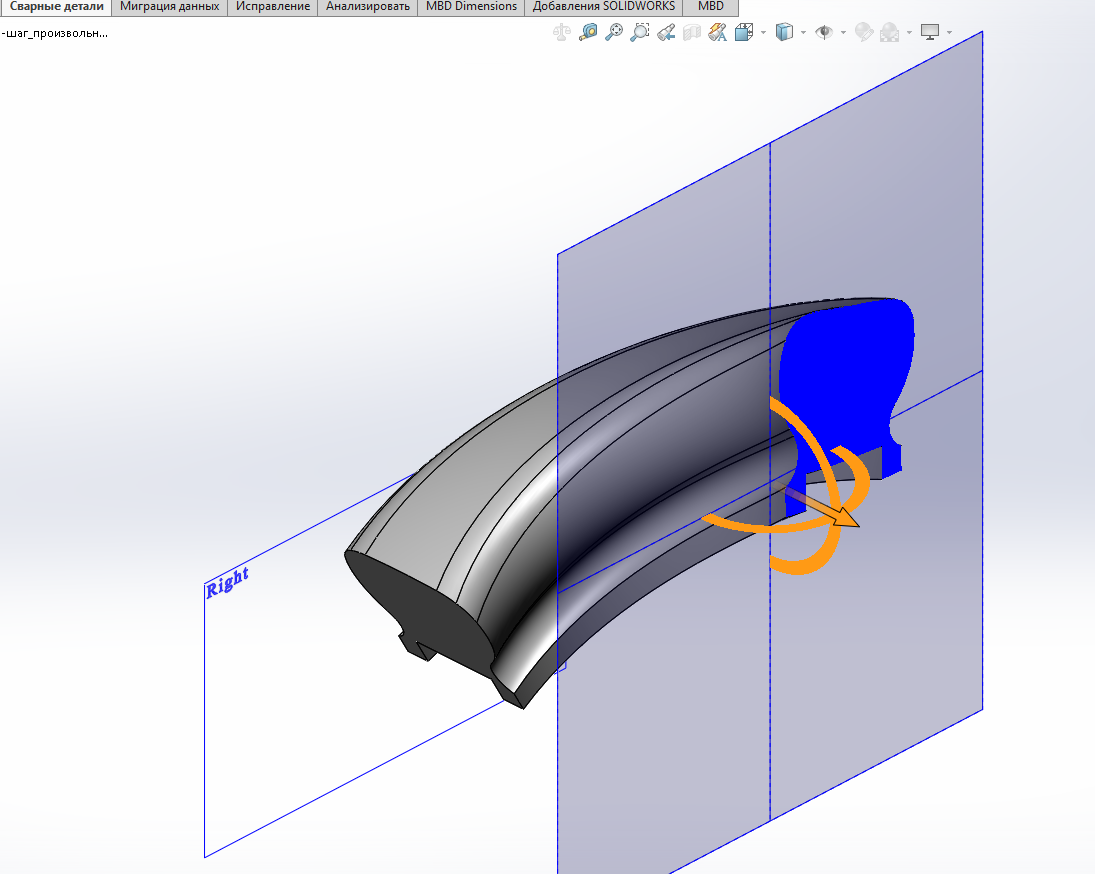Click the View Settings monitor icon
Image resolution: width=1095 pixels, height=874 pixels.
click(930, 32)
